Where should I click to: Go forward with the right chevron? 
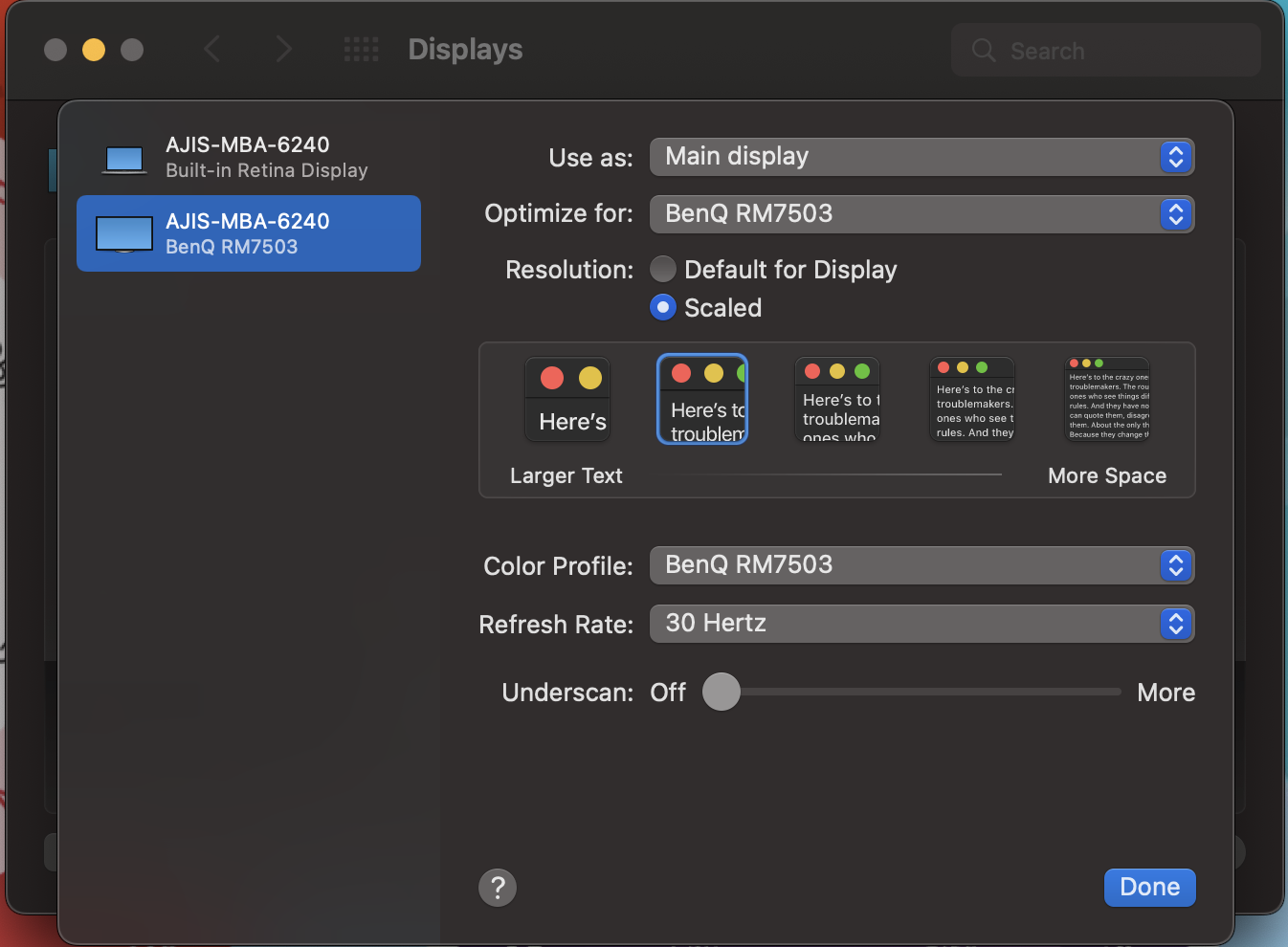coord(283,50)
